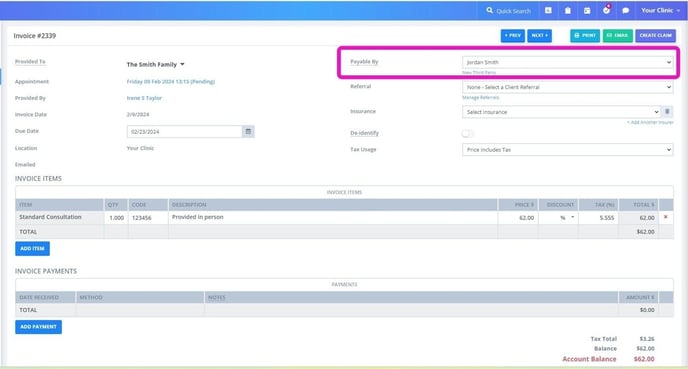Open the Payable By Jordan Smith dropdown
Image resolution: width=688 pixels, height=369 pixels.
[567, 62]
